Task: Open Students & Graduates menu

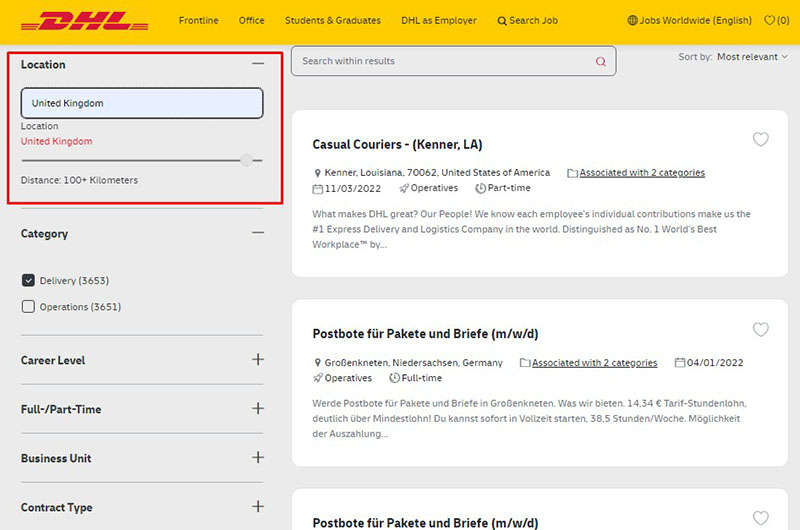Action: [x=333, y=20]
